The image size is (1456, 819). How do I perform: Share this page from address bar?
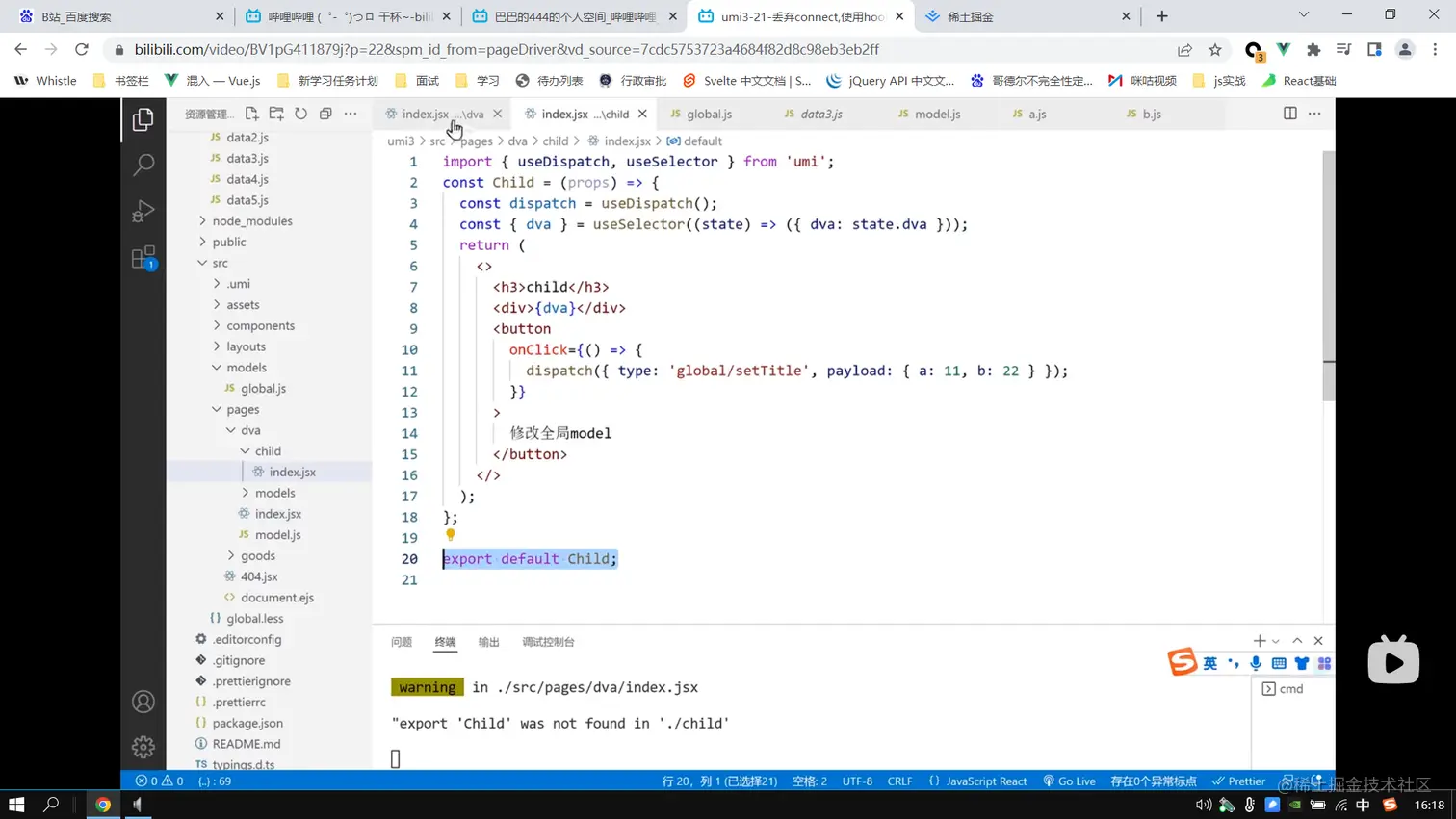1184,50
